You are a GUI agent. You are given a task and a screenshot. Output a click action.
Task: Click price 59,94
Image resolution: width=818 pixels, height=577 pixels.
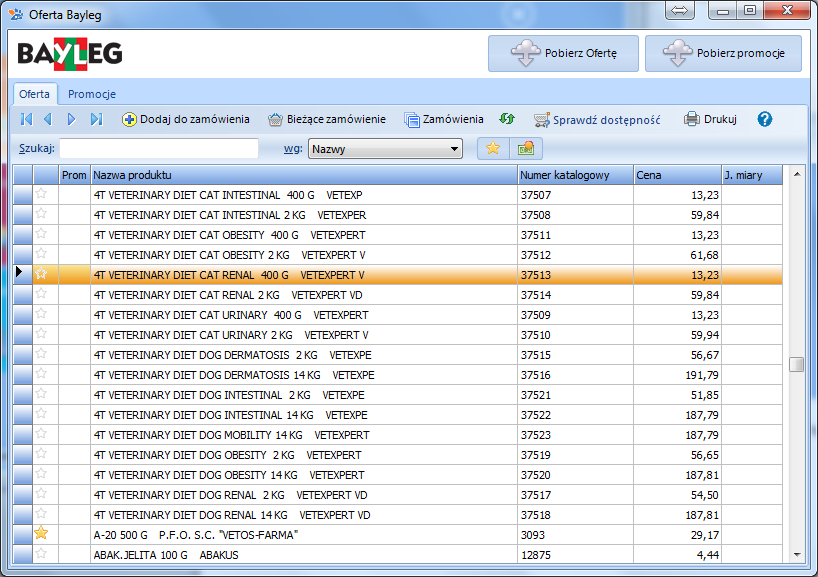pyautogui.click(x=705, y=335)
